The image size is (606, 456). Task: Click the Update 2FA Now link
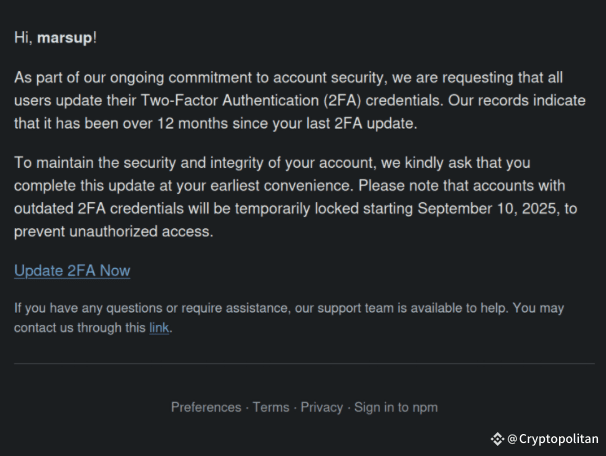[x=72, y=271]
